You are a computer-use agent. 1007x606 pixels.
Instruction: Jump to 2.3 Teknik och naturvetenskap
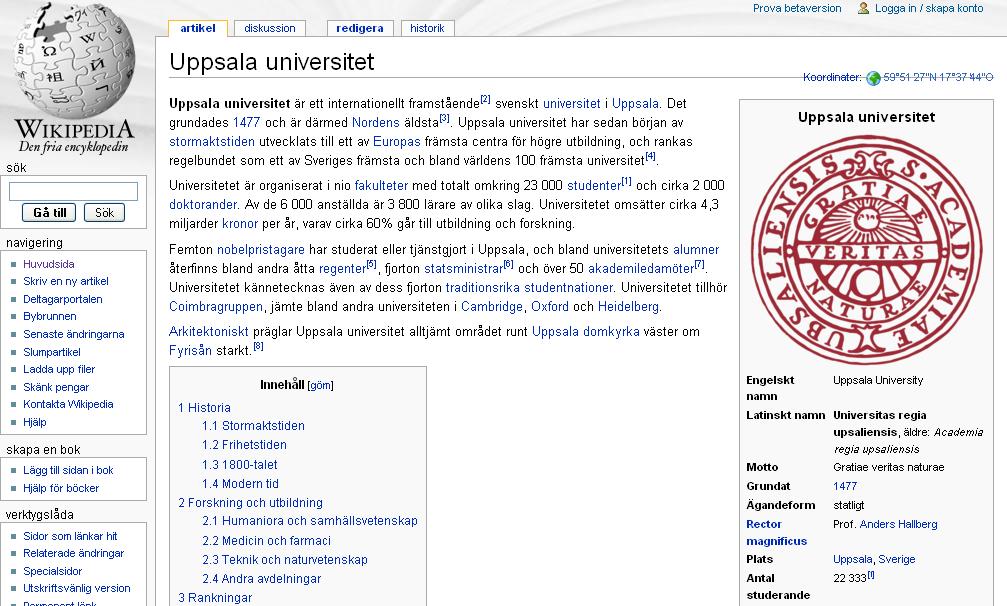(285, 560)
